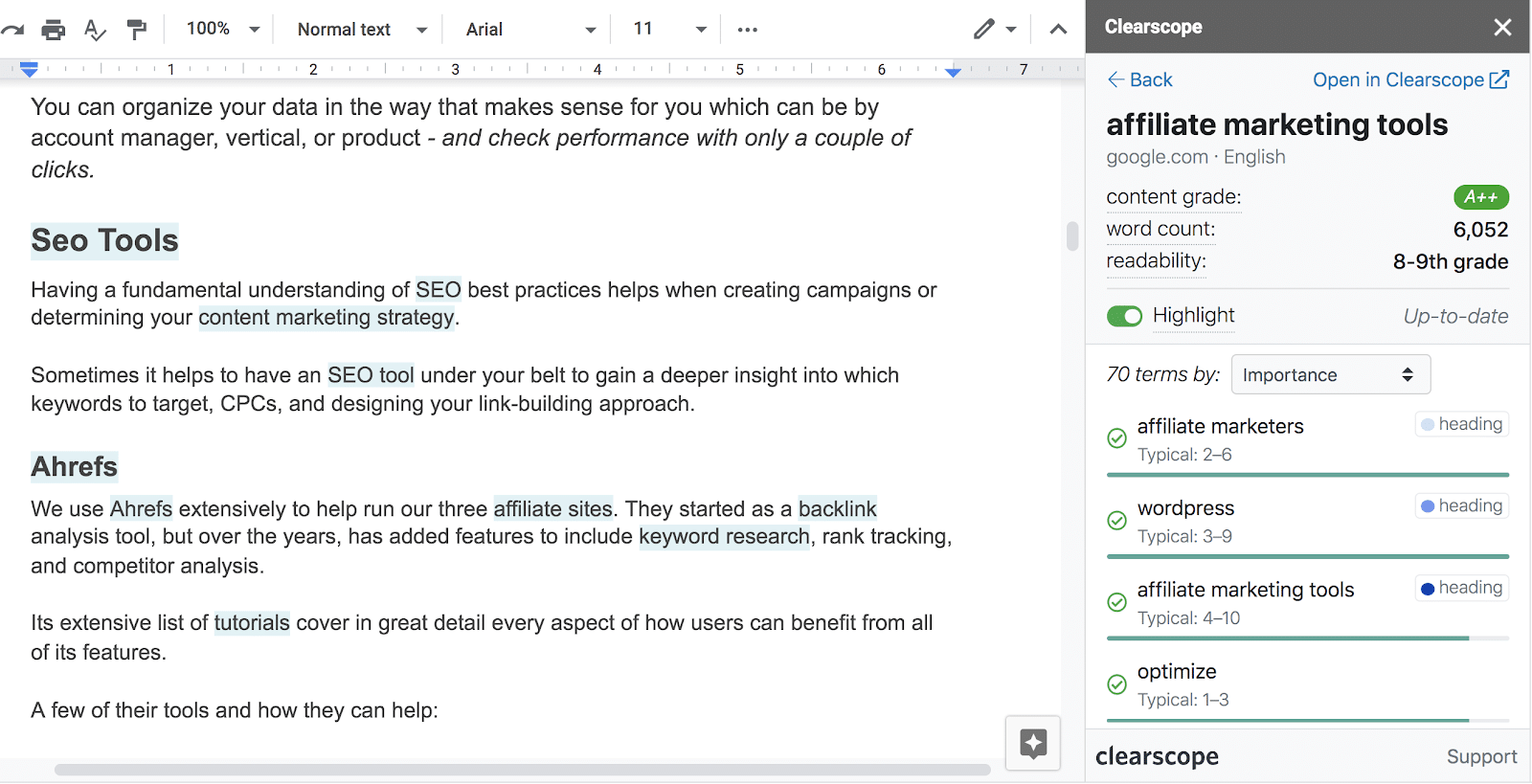Click Open in Clearscope link
Viewport: 1532px width, 784px height.
pos(1398,79)
